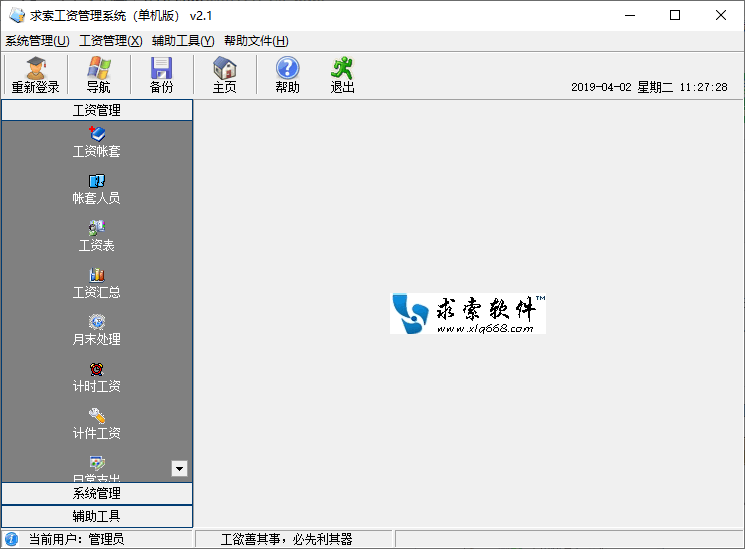This screenshot has height=549, width=745.
Task: Click the 重新登录 re-login toolbar icon
Action: (x=36, y=75)
